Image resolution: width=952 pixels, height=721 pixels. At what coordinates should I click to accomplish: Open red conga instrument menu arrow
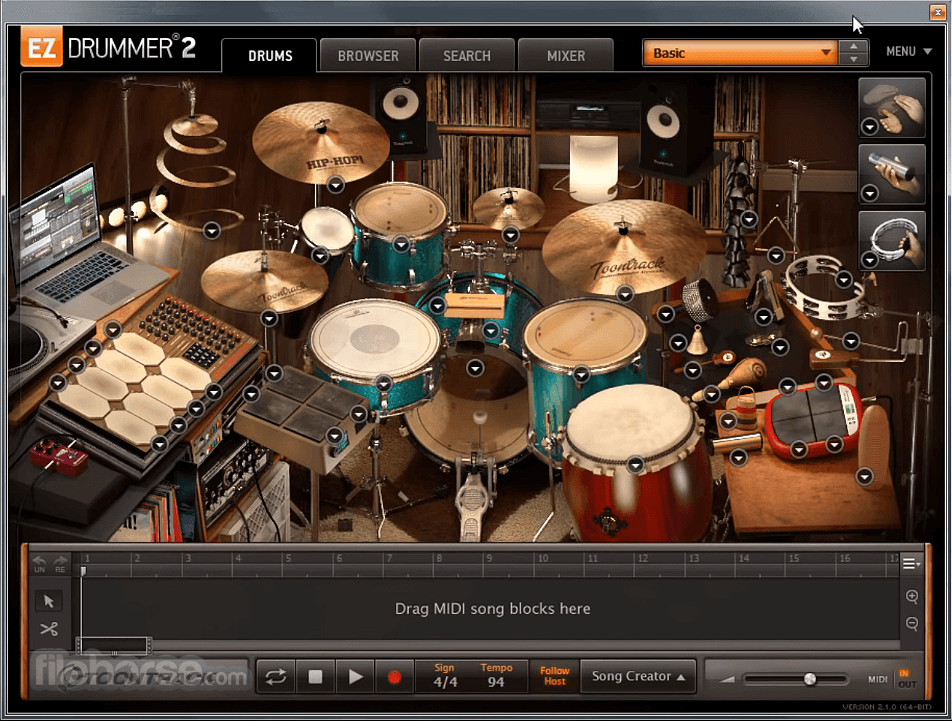point(636,465)
